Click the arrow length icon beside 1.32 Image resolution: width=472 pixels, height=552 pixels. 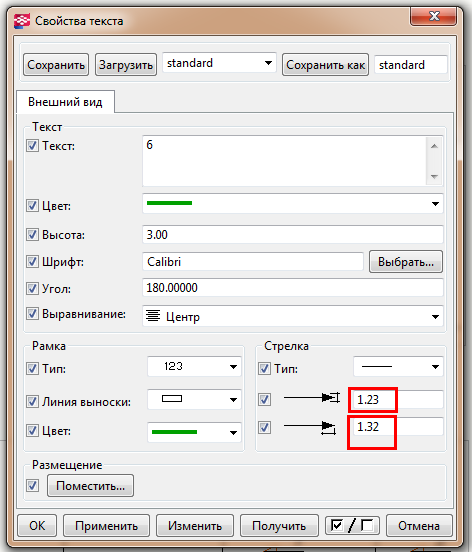(x=310, y=427)
